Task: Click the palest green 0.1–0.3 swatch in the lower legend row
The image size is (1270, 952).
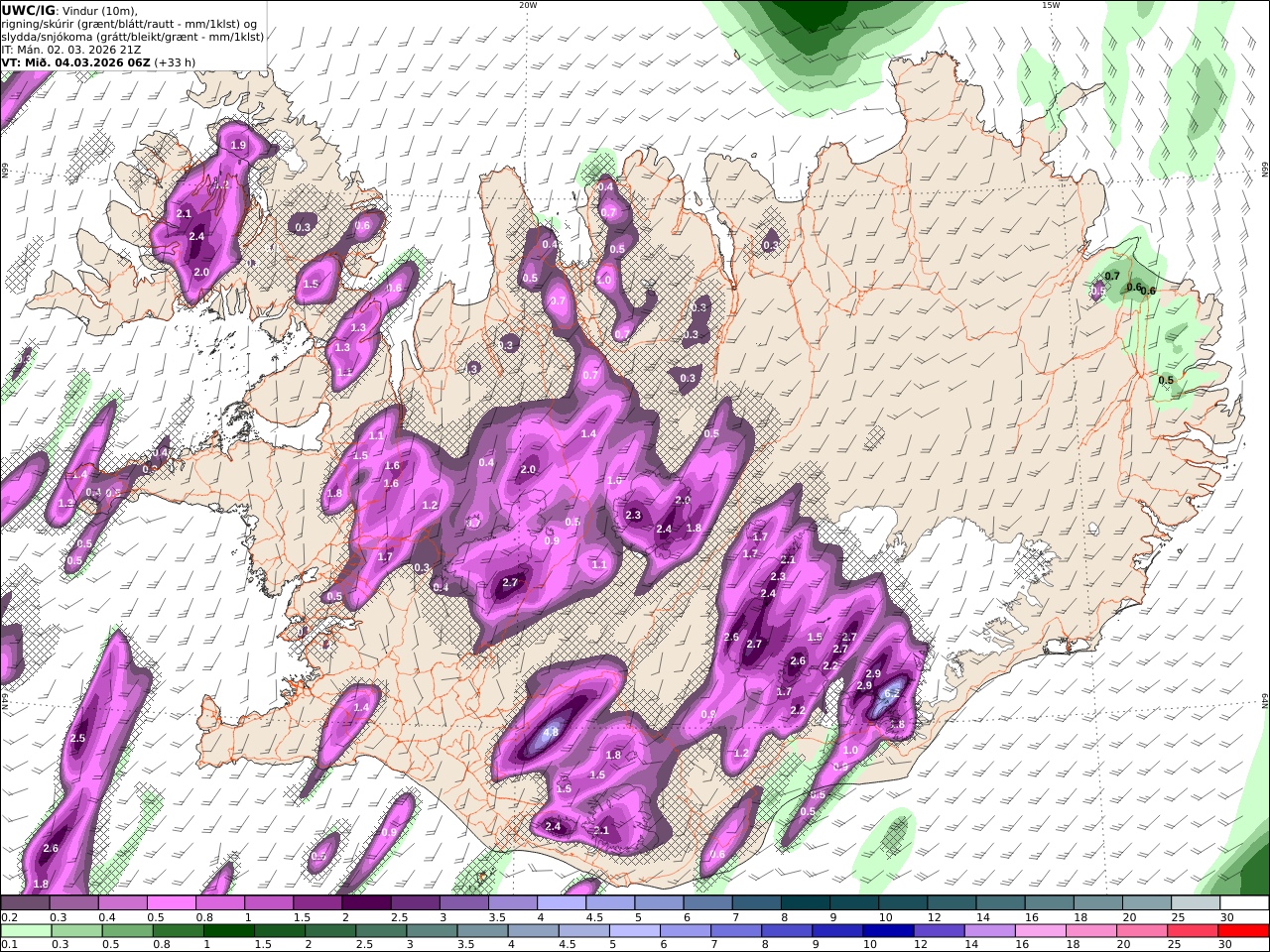Action: click(27, 931)
